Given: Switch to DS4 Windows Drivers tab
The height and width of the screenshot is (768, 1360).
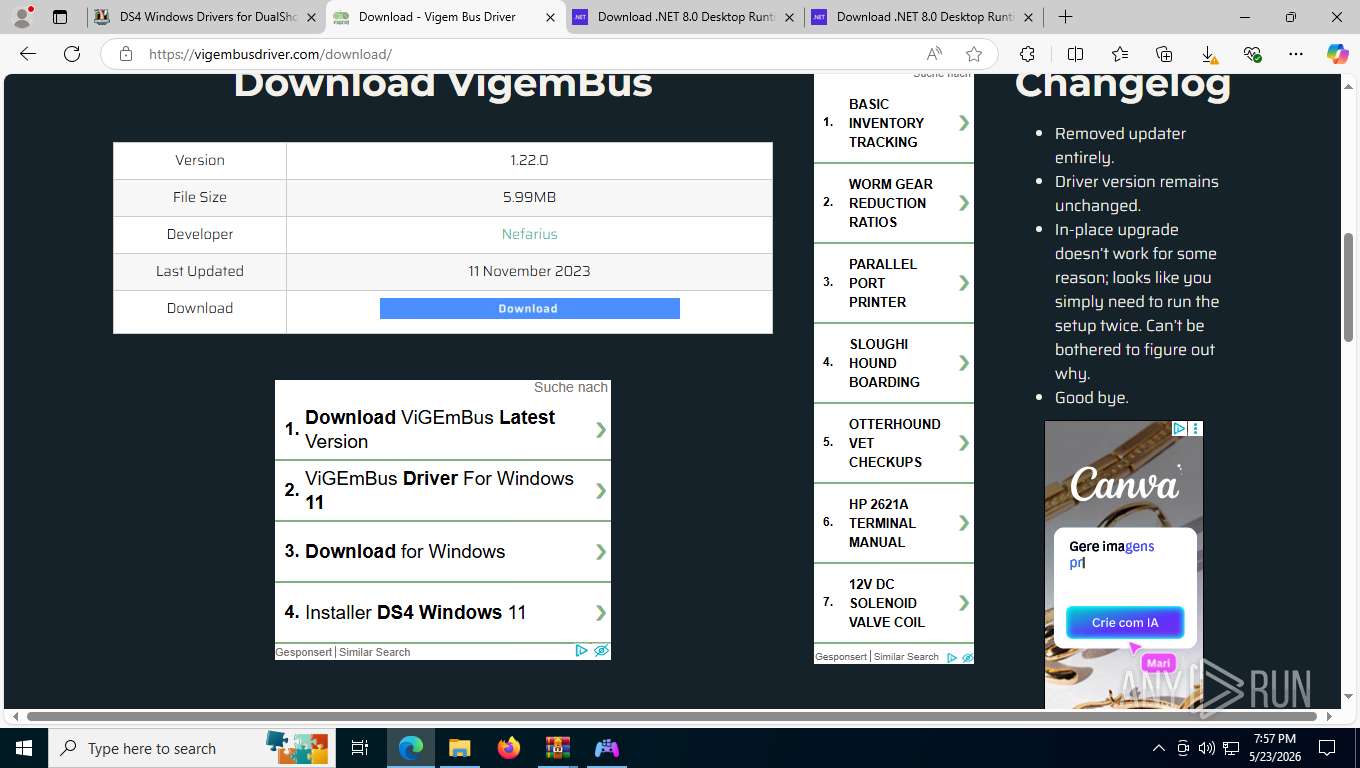Looking at the screenshot, I should pos(206,17).
